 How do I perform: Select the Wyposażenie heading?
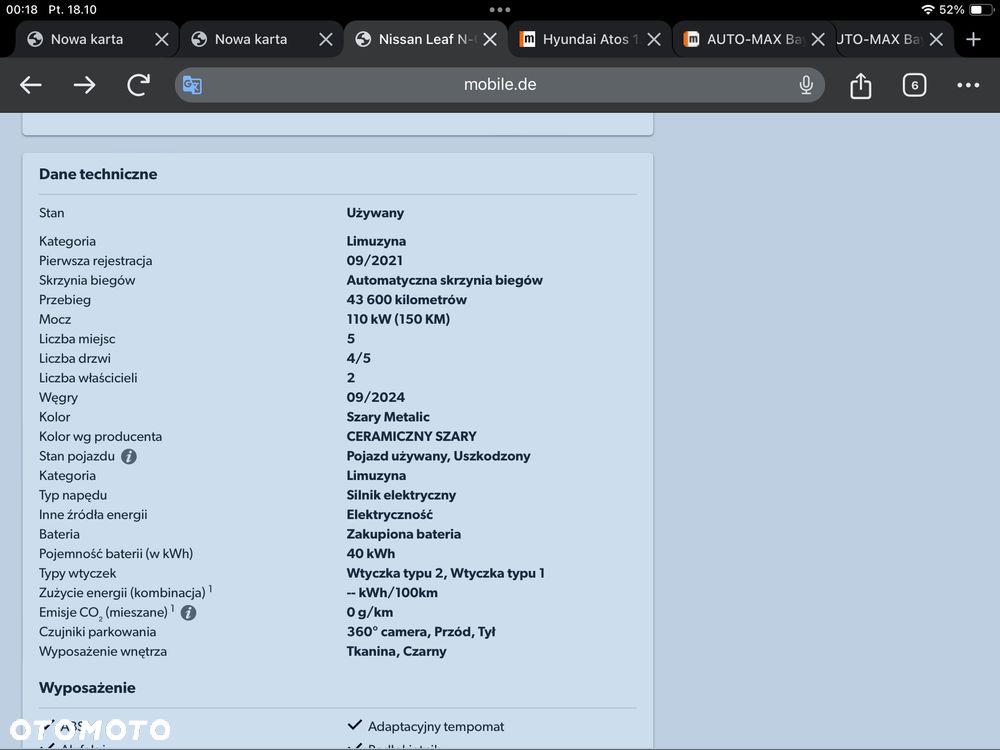click(x=87, y=688)
